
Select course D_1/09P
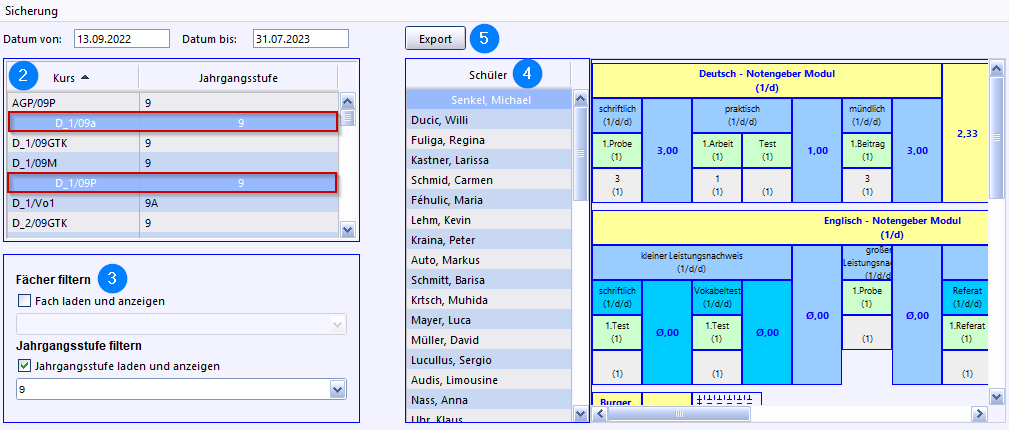point(172,183)
